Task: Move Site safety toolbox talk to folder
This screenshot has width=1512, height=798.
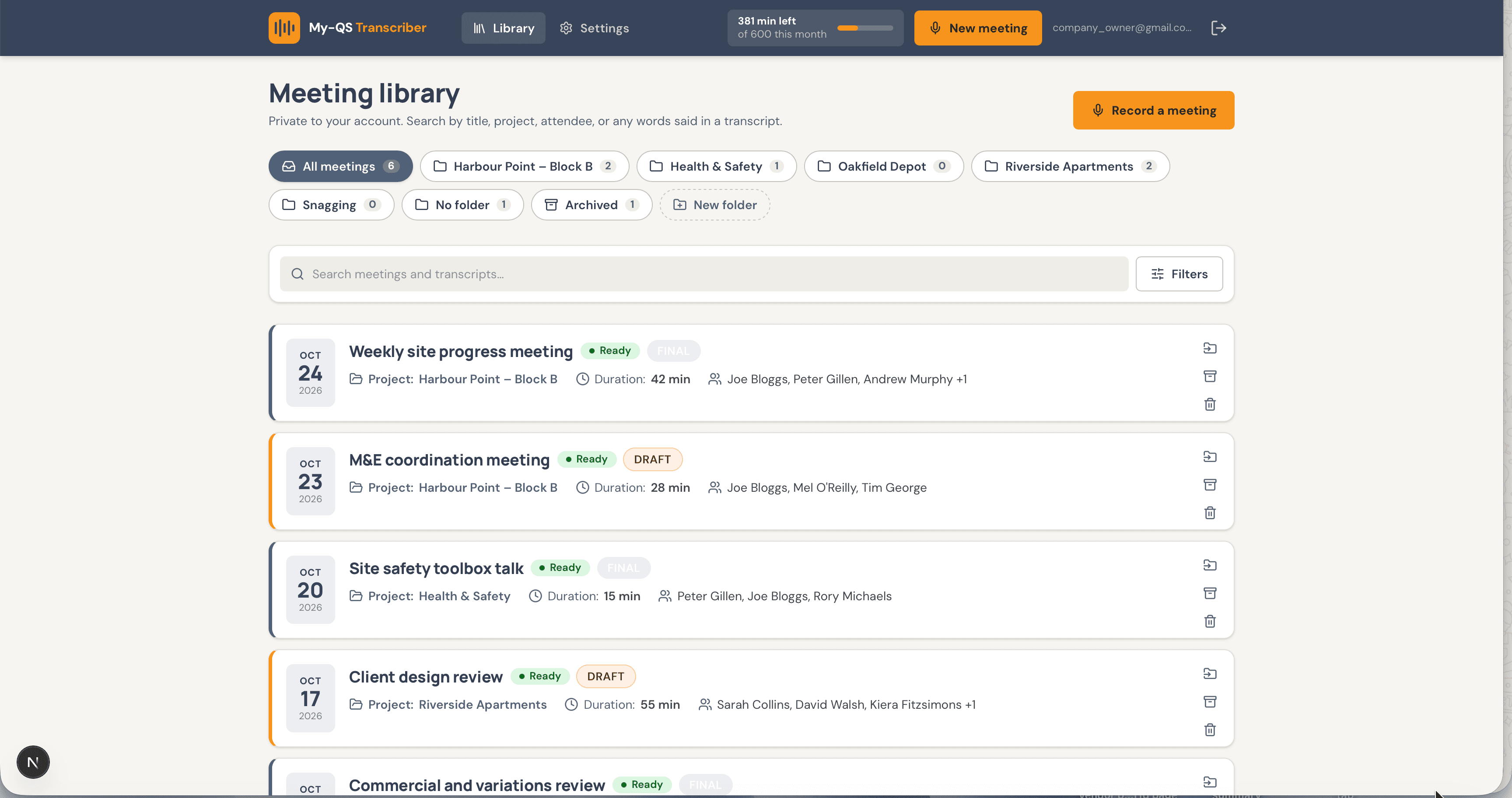Action: point(1210,565)
